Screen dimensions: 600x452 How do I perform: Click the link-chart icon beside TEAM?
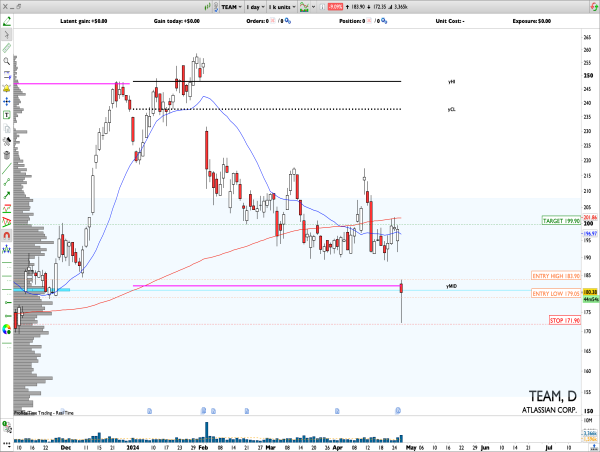click(216, 7)
